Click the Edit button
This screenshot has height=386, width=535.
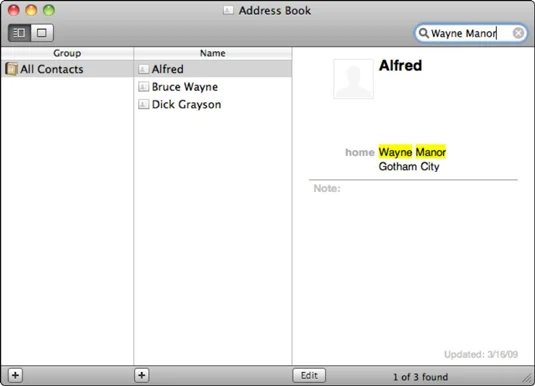[309, 375]
